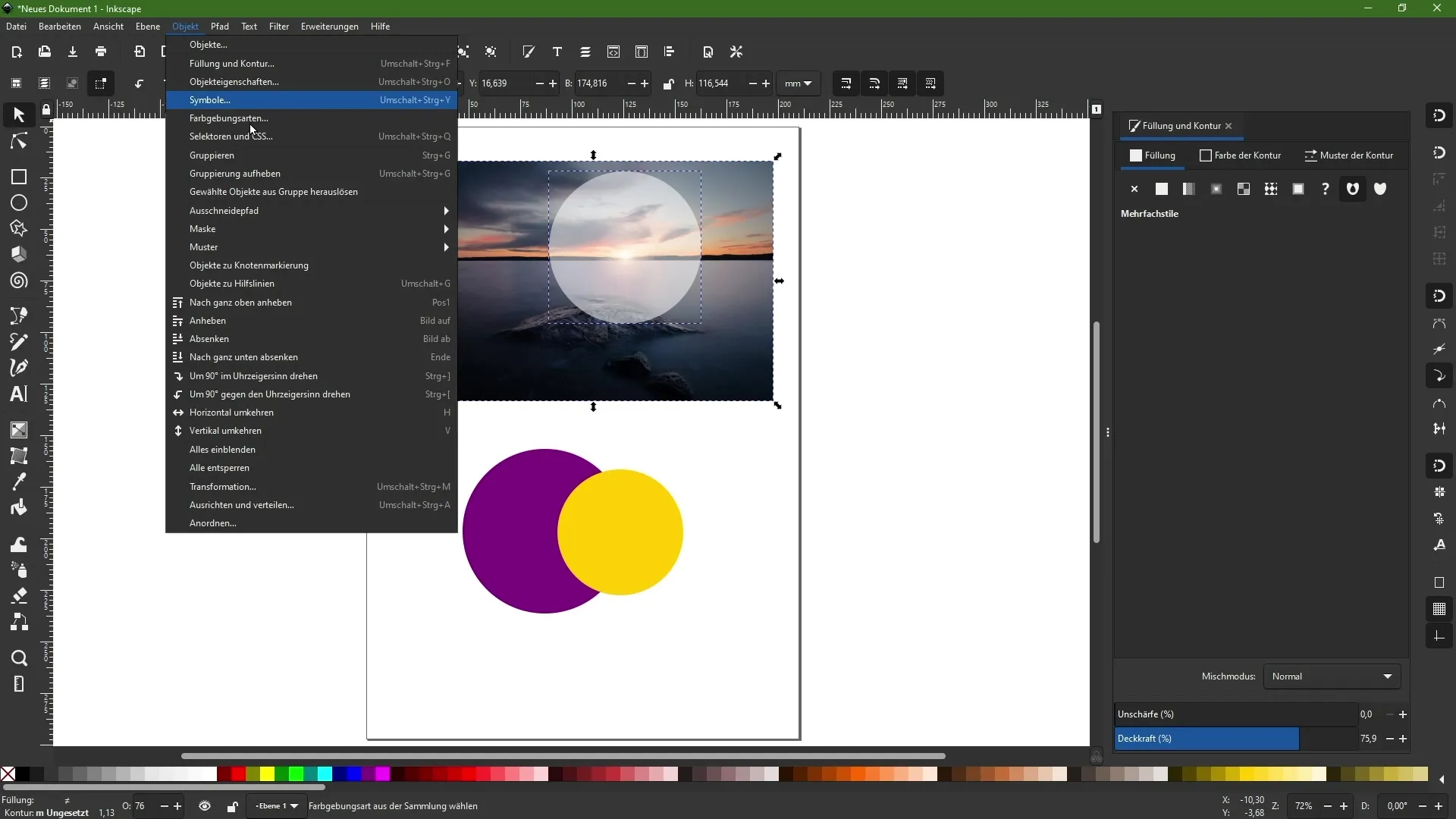
Task: Select the 3D box tool
Action: coord(19,254)
